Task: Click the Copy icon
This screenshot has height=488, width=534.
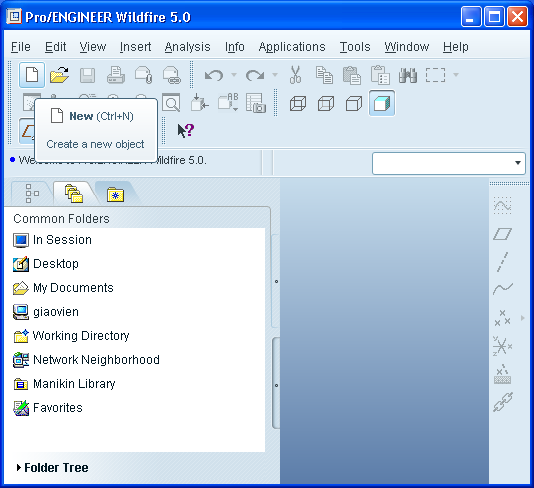Action: click(324, 75)
